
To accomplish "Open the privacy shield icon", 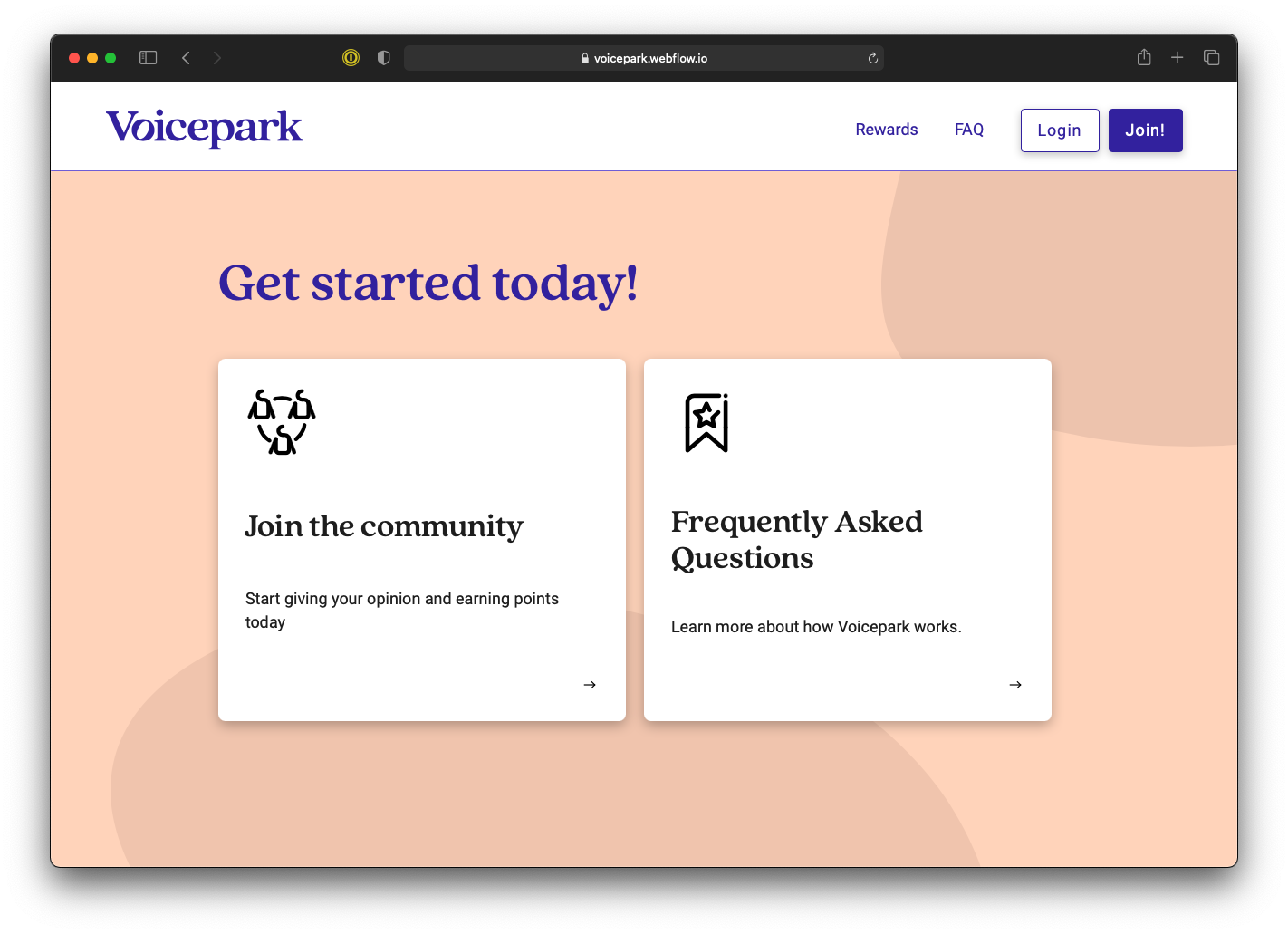I will point(384,58).
